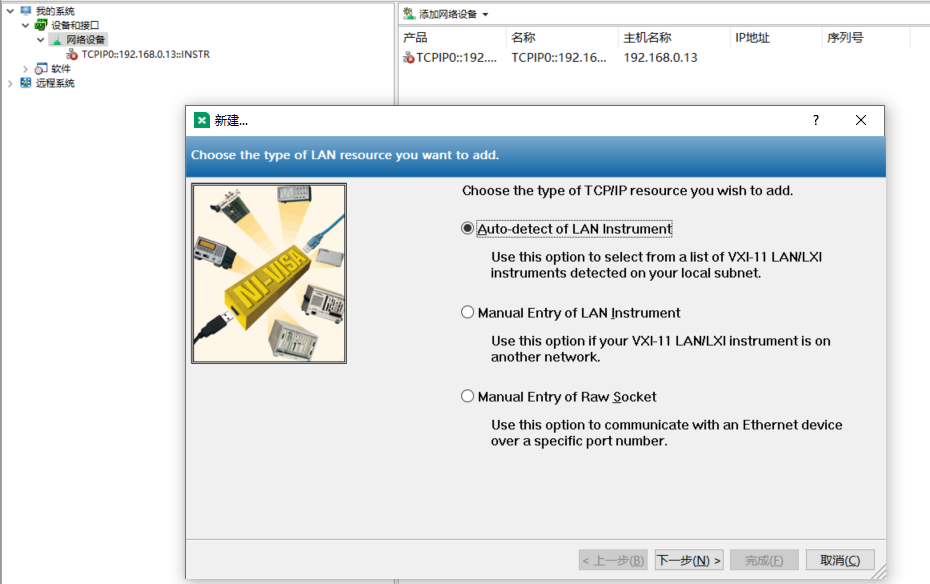Image resolution: width=930 pixels, height=584 pixels.
Task: Click the disabled Back (B) button
Action: click(x=613, y=560)
